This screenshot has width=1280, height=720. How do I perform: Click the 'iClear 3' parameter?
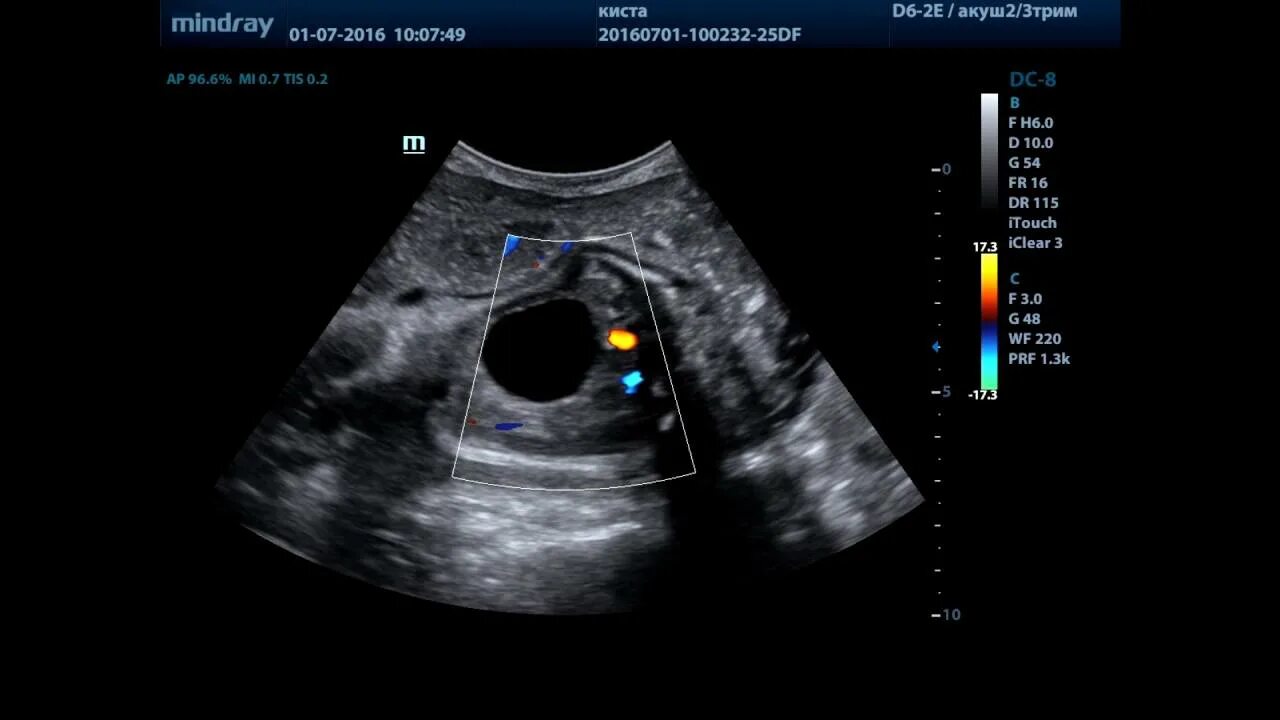1036,243
